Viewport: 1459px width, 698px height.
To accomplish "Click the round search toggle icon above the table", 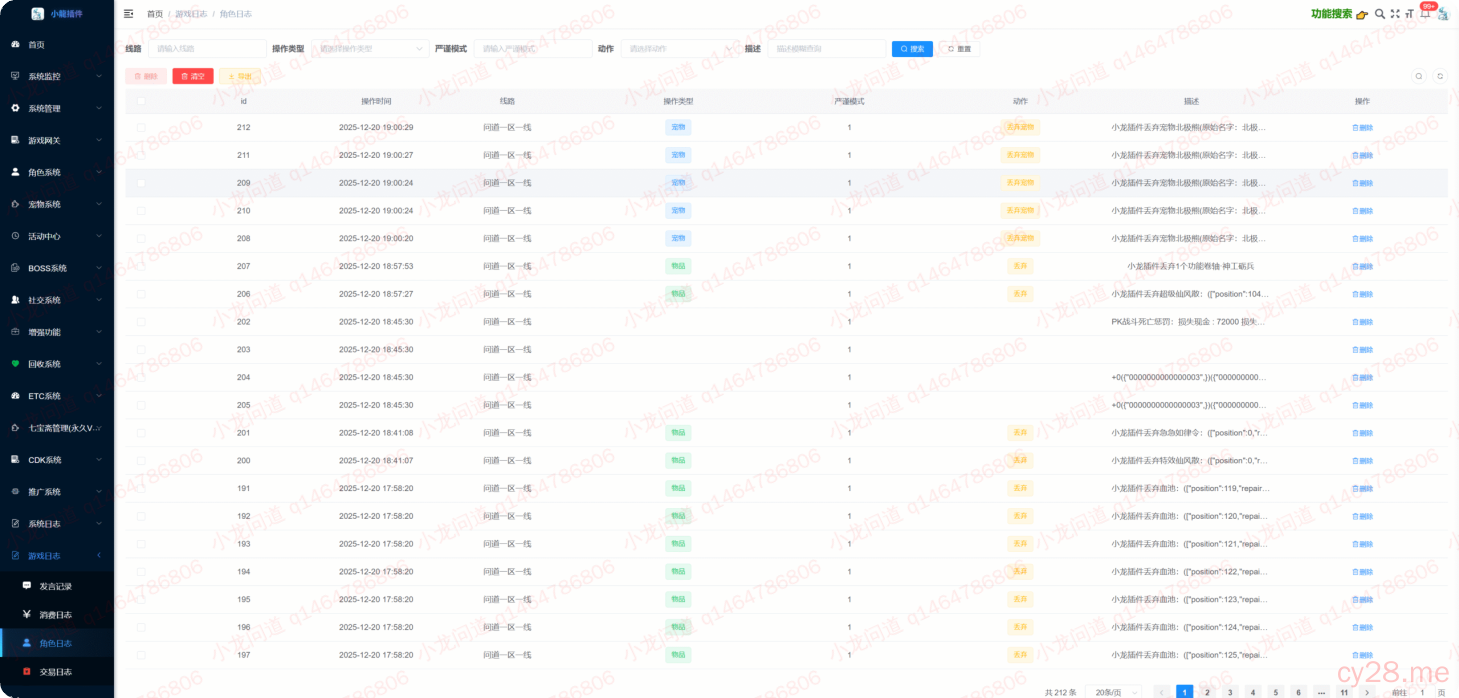I will point(1418,76).
